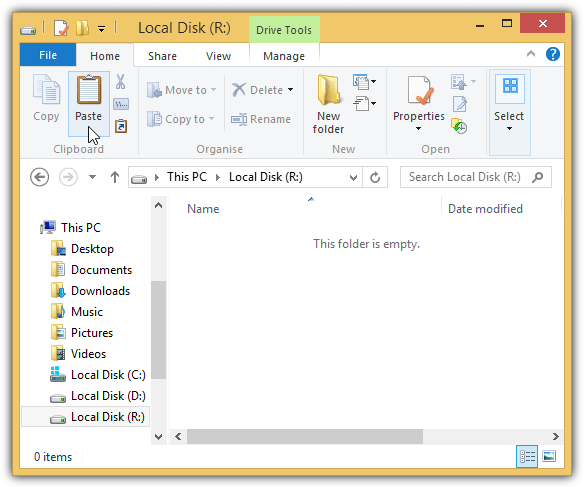Switch to the Share tab

pos(162,56)
